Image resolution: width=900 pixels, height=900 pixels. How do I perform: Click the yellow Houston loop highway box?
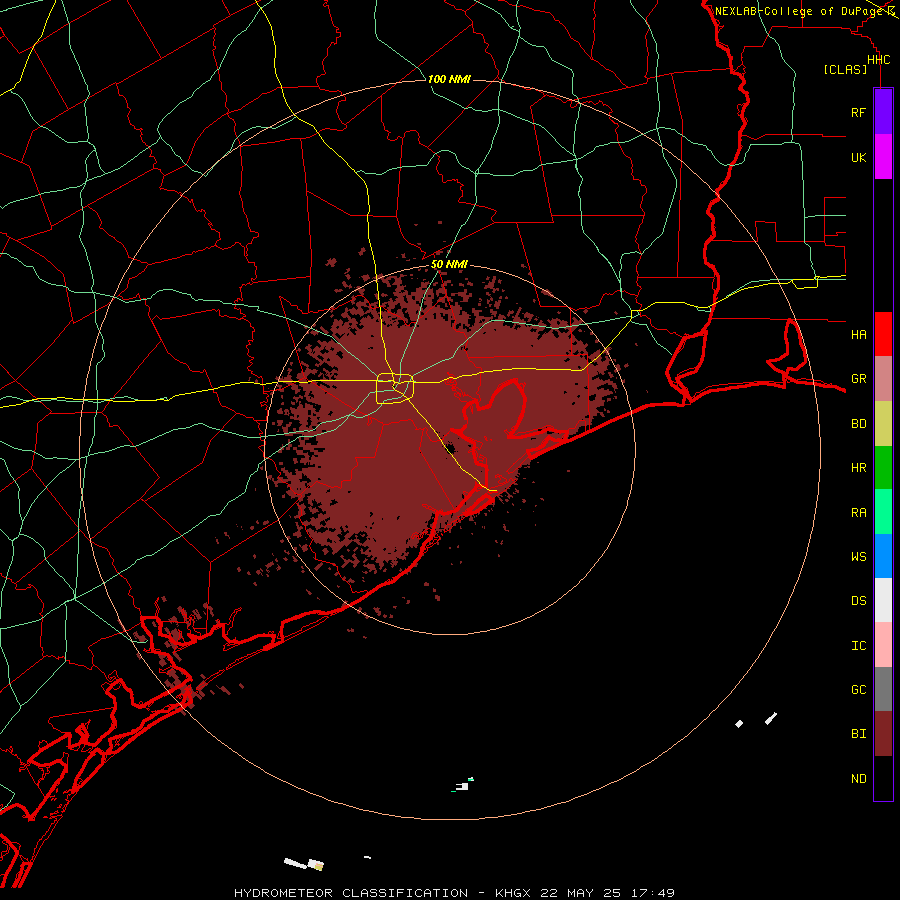click(395, 389)
